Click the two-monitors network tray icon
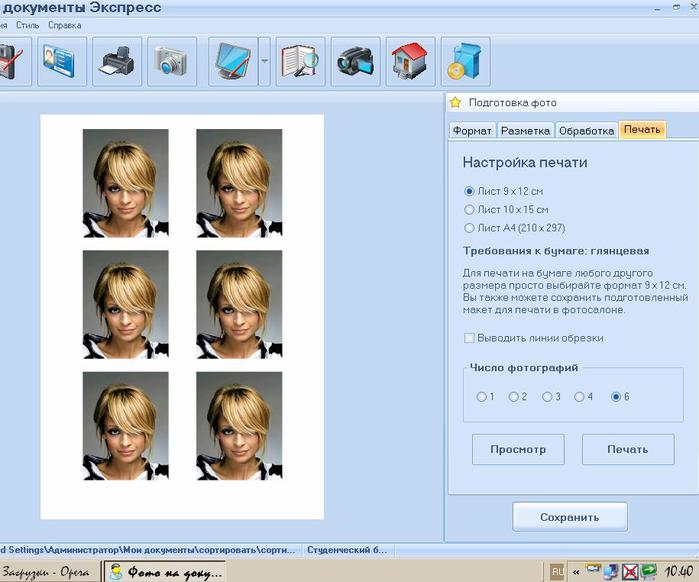 (x=611, y=572)
